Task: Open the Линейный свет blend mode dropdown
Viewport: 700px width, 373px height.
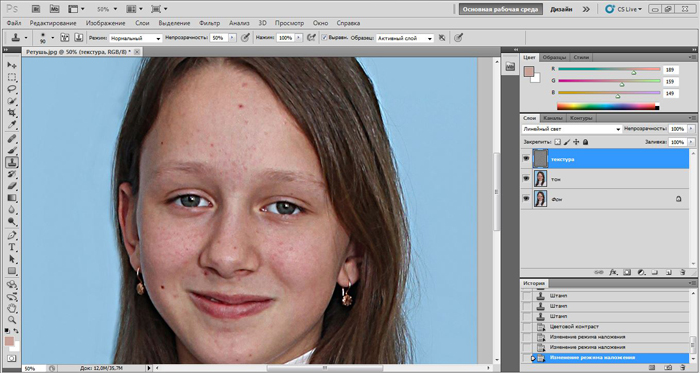Action: [x=571, y=129]
